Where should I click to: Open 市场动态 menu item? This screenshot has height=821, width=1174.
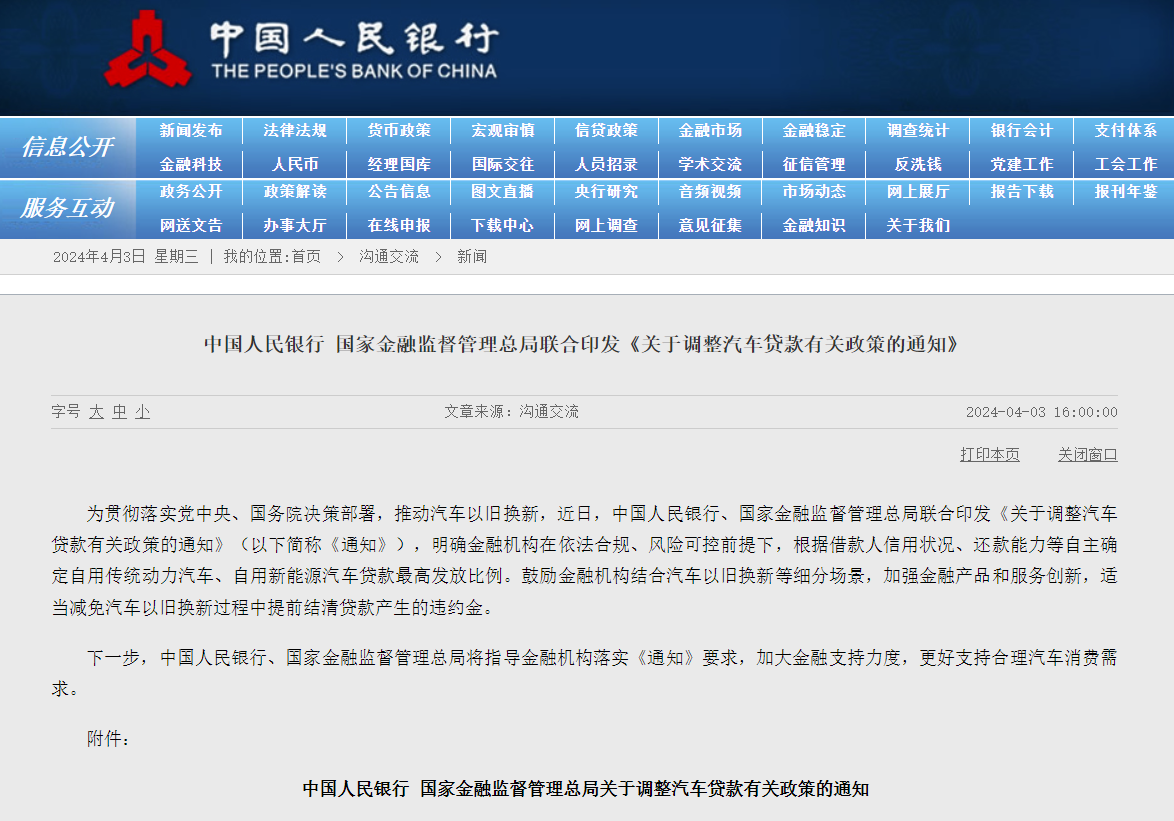[x=814, y=192]
